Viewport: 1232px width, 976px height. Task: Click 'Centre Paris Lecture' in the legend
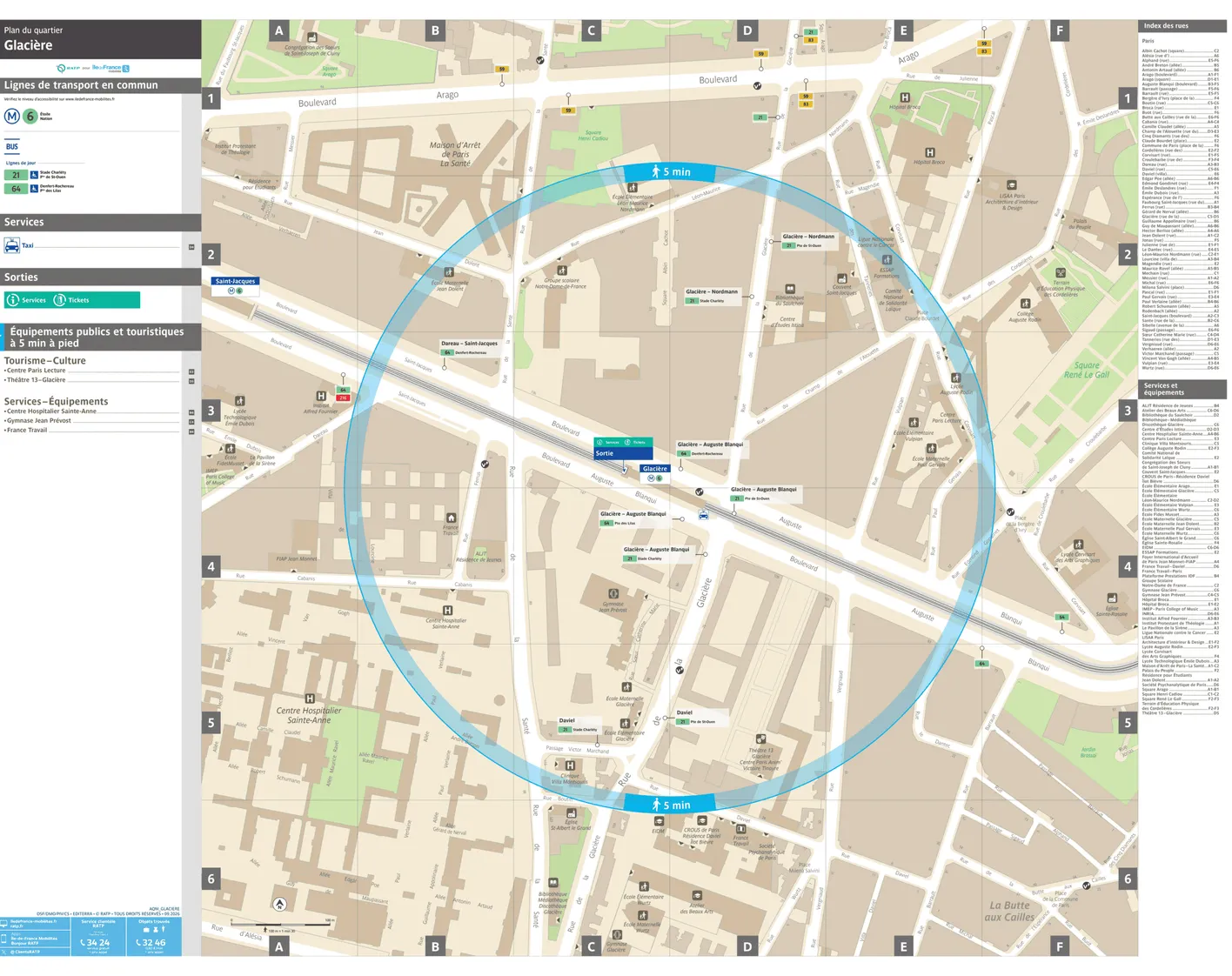click(37, 371)
